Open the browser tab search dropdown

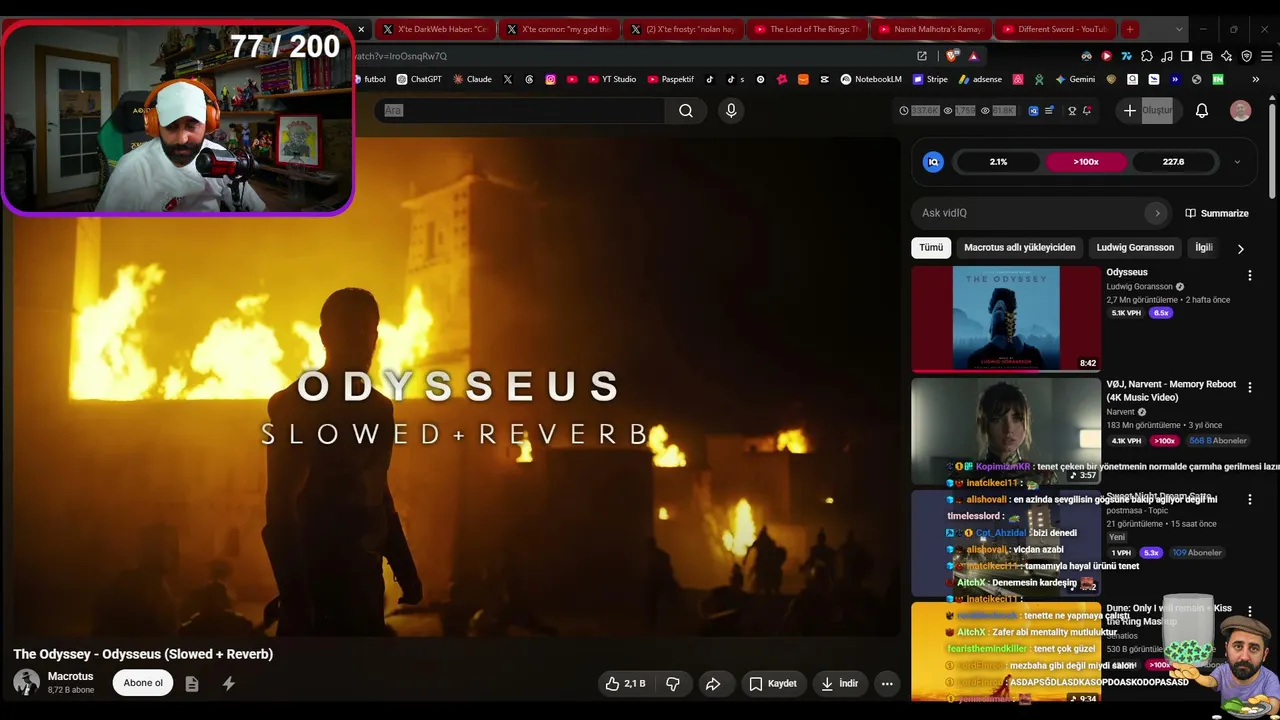(x=1180, y=29)
